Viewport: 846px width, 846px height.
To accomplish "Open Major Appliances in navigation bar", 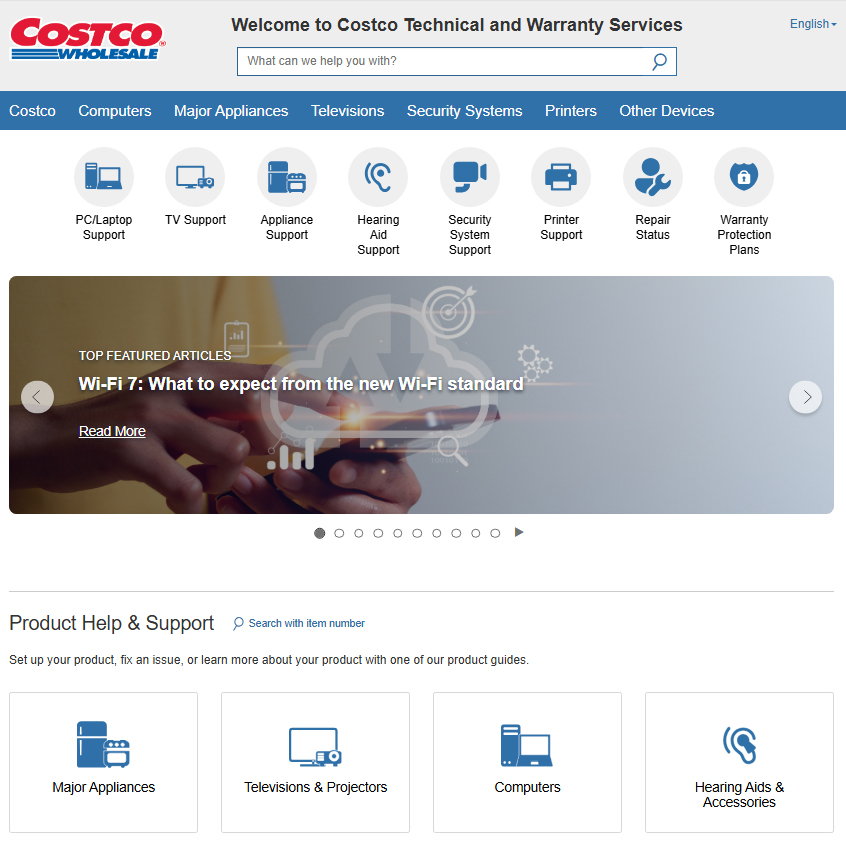I will pyautogui.click(x=231, y=111).
